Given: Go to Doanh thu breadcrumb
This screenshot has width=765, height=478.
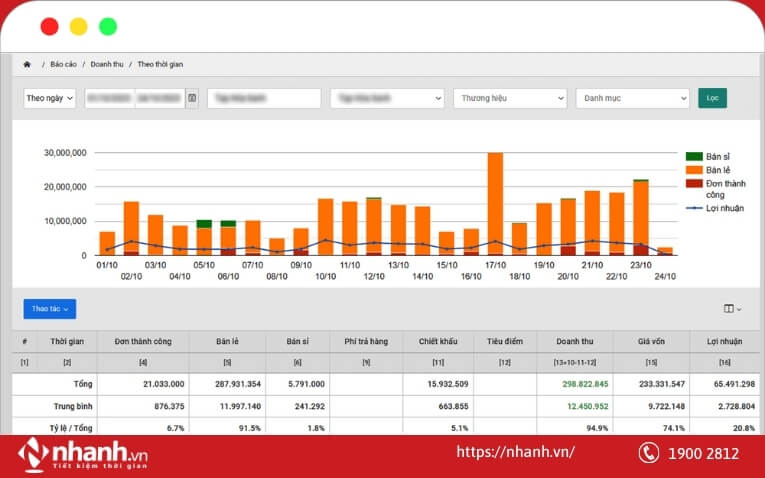Looking at the screenshot, I should click(x=106, y=64).
